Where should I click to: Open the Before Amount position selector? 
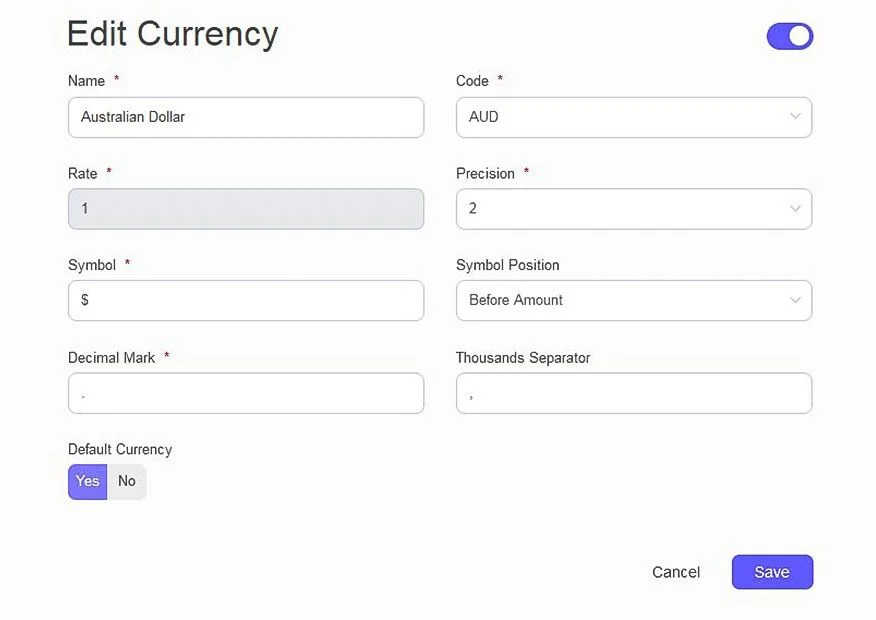click(x=620, y=300)
